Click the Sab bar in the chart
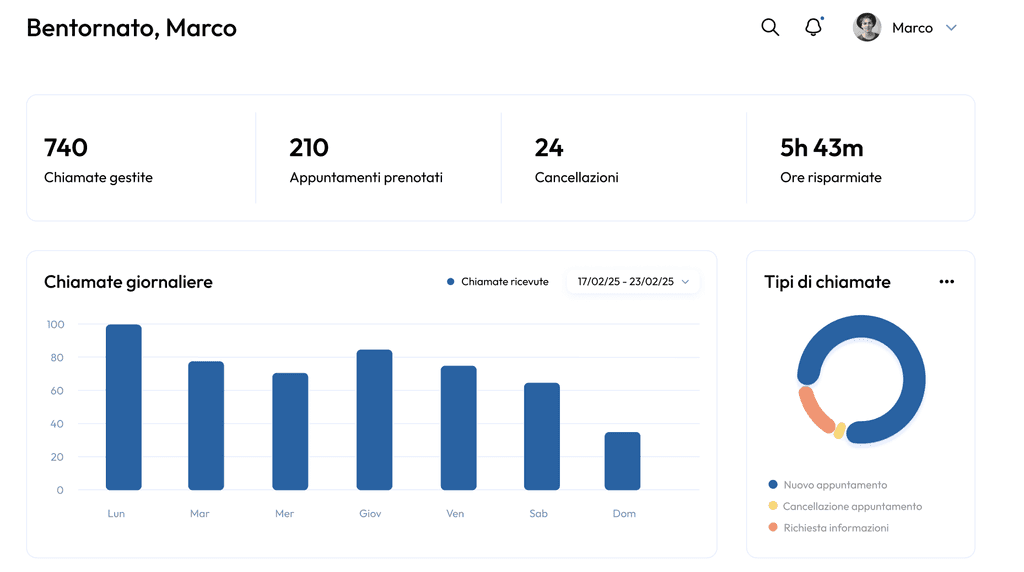1024x572 pixels. click(542, 436)
